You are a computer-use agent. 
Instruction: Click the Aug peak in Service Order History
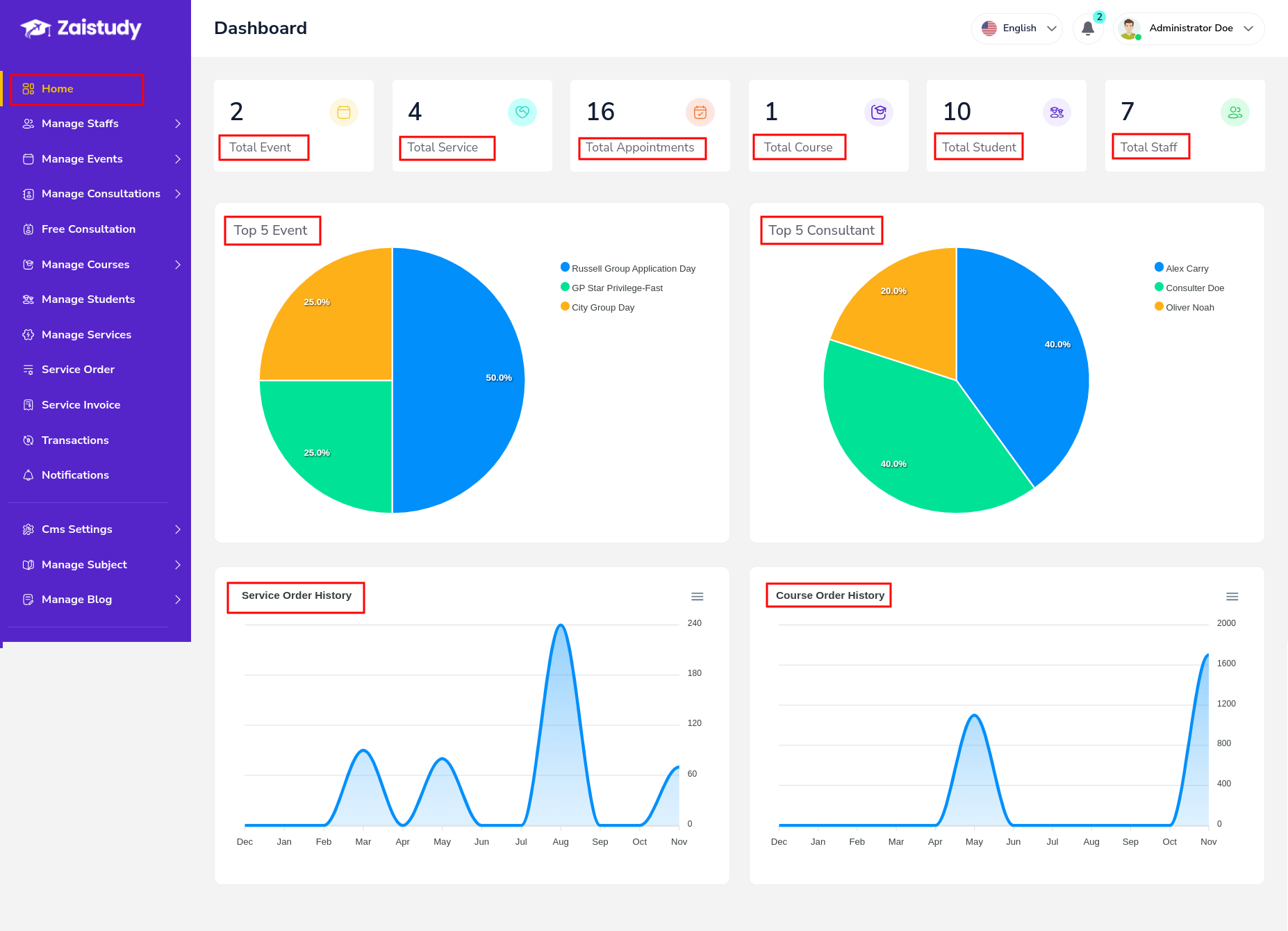[561, 625]
